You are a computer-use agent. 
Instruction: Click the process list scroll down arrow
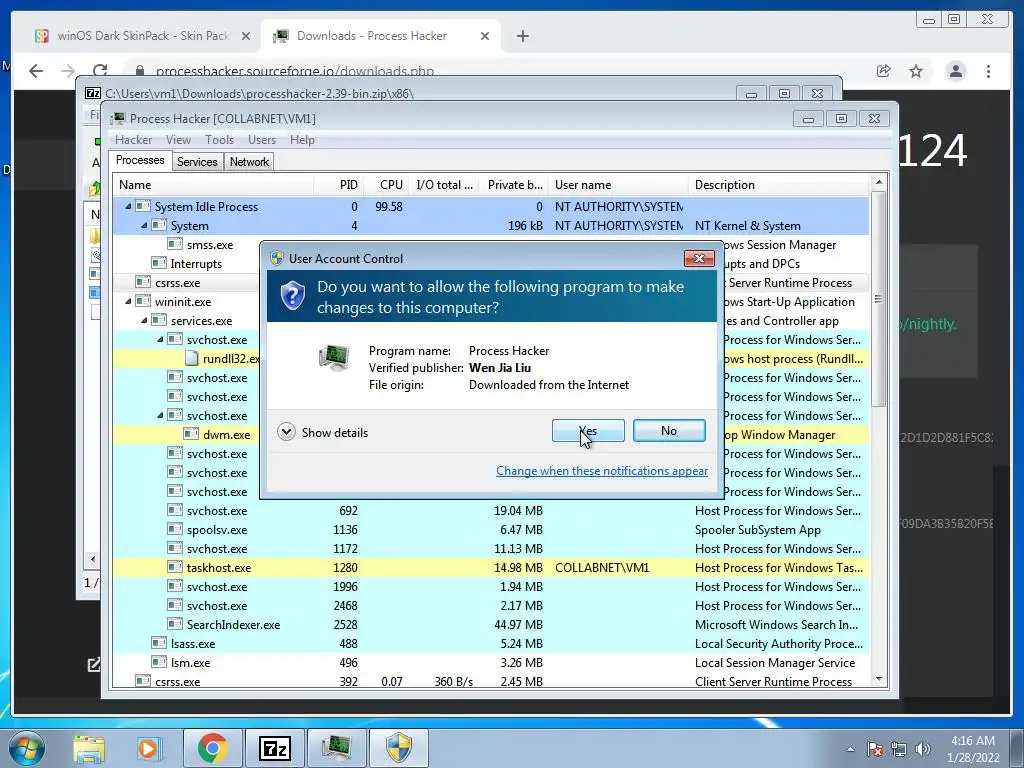[x=879, y=679]
